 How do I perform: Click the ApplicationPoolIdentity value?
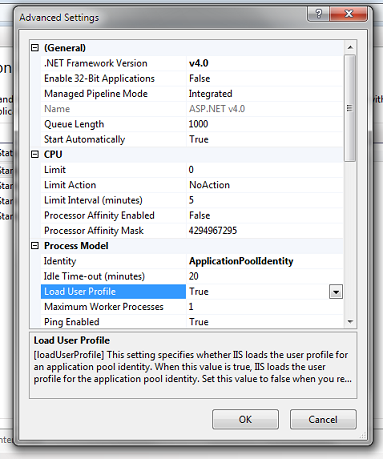(241, 261)
